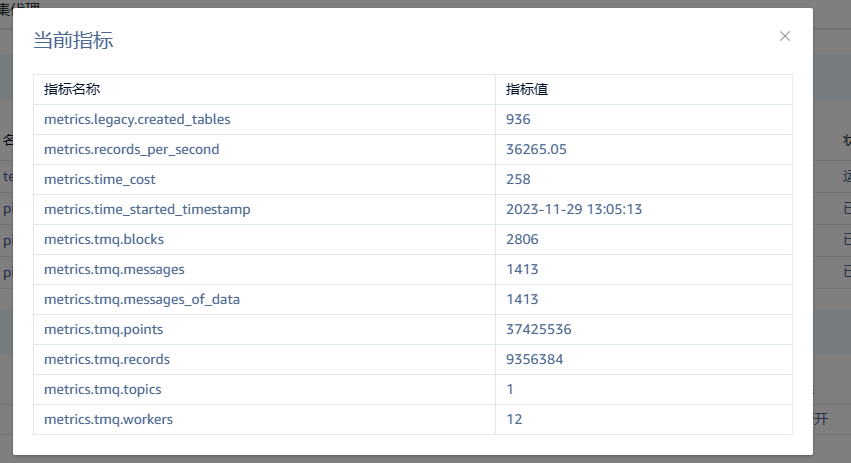Select the points value 37425536
Screen dimensions: 851x463
[539, 329]
